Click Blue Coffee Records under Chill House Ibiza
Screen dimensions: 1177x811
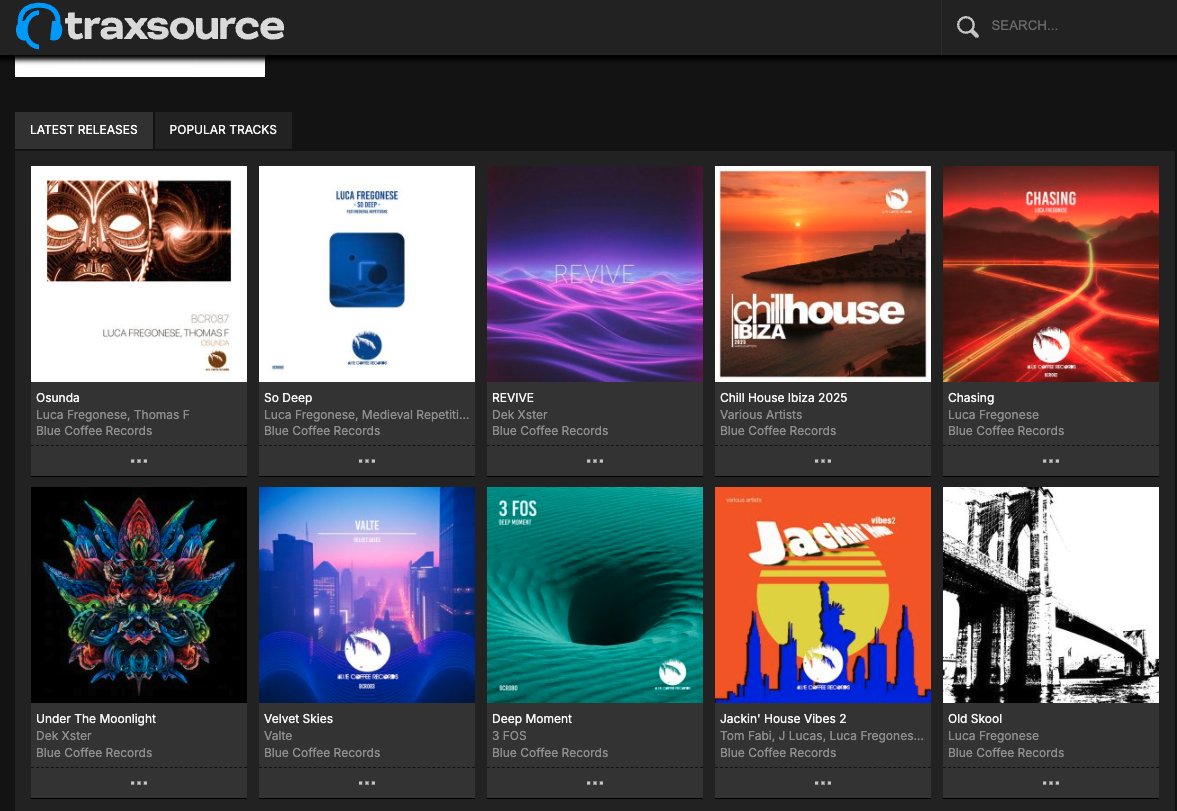(778, 431)
